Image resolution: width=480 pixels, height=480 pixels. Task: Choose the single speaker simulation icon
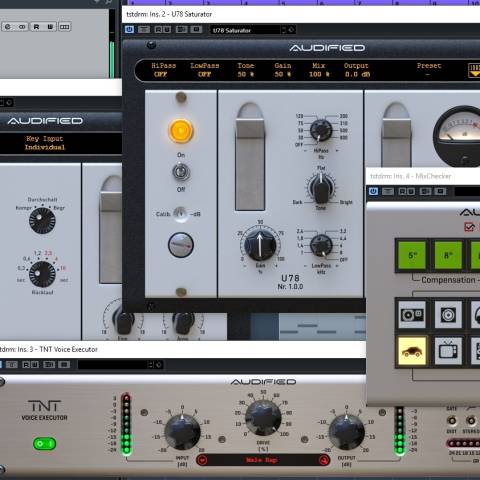coord(448,315)
